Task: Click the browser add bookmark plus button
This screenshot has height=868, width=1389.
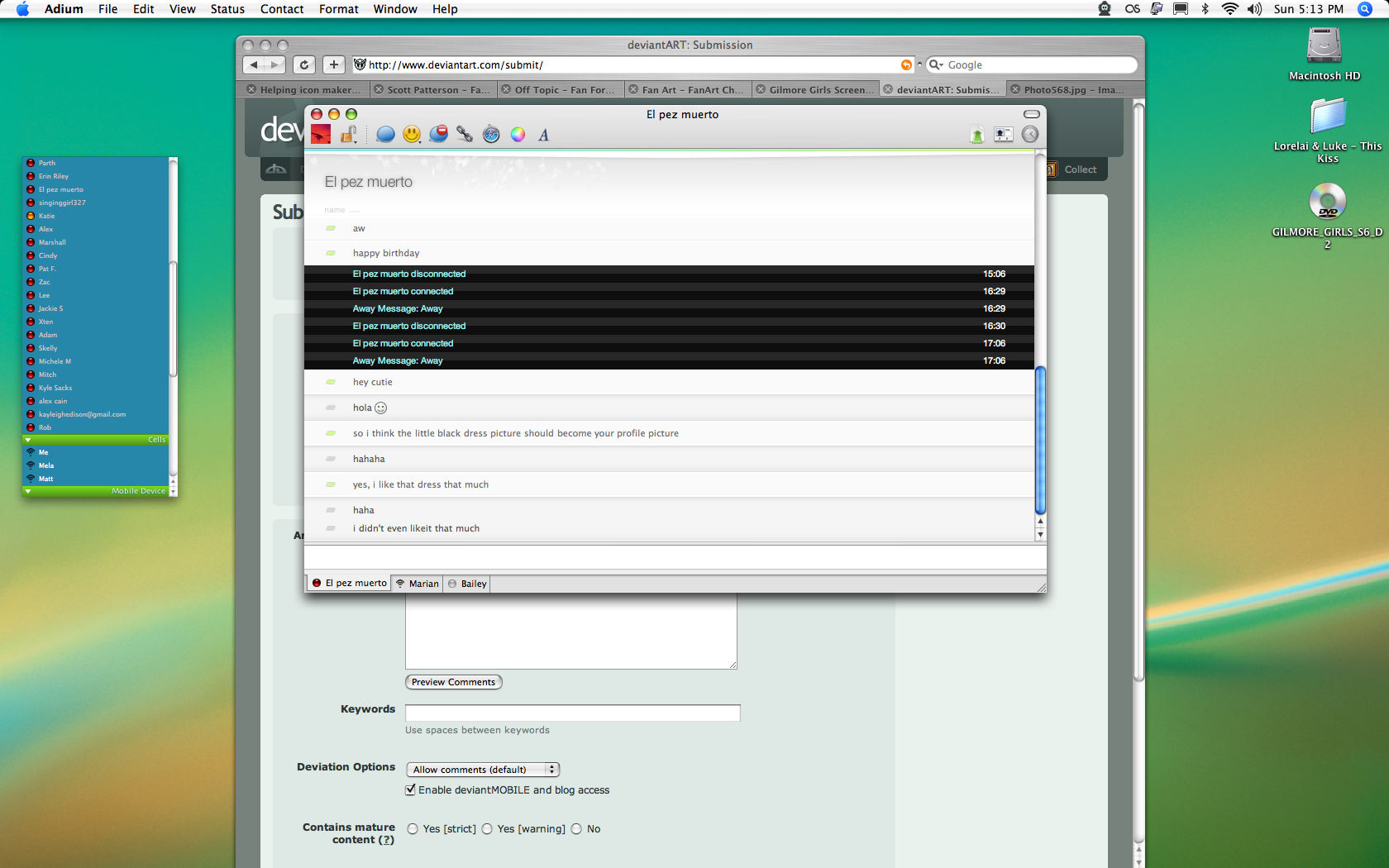Action: pyautogui.click(x=333, y=64)
